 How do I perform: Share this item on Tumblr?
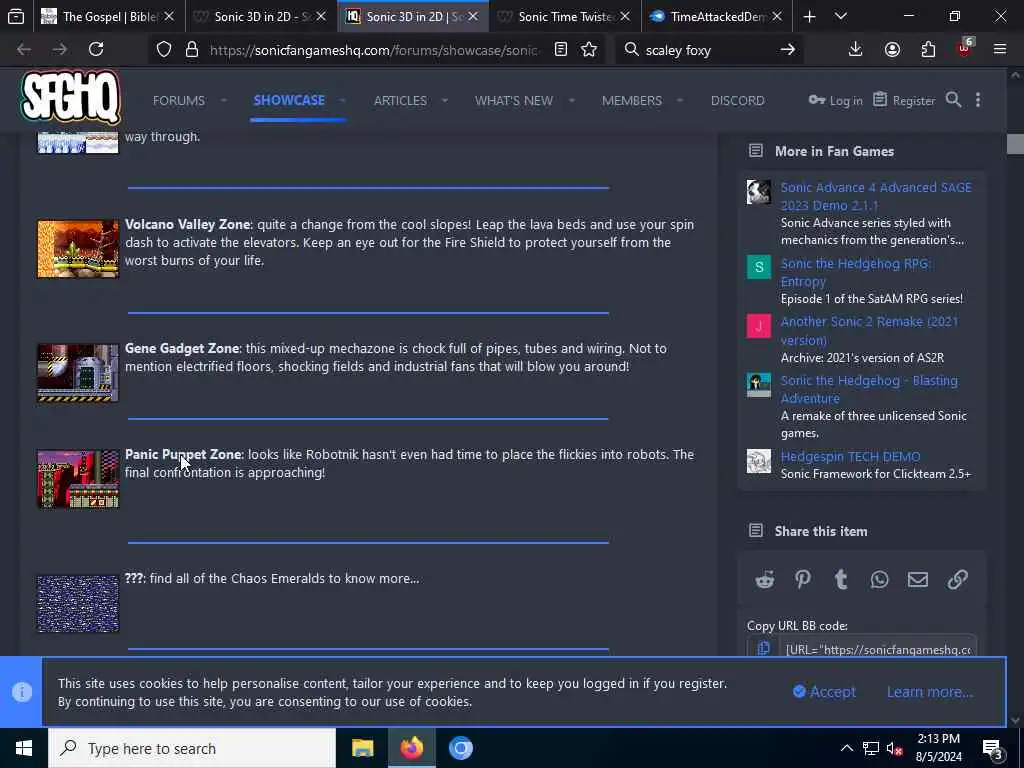coord(841,579)
